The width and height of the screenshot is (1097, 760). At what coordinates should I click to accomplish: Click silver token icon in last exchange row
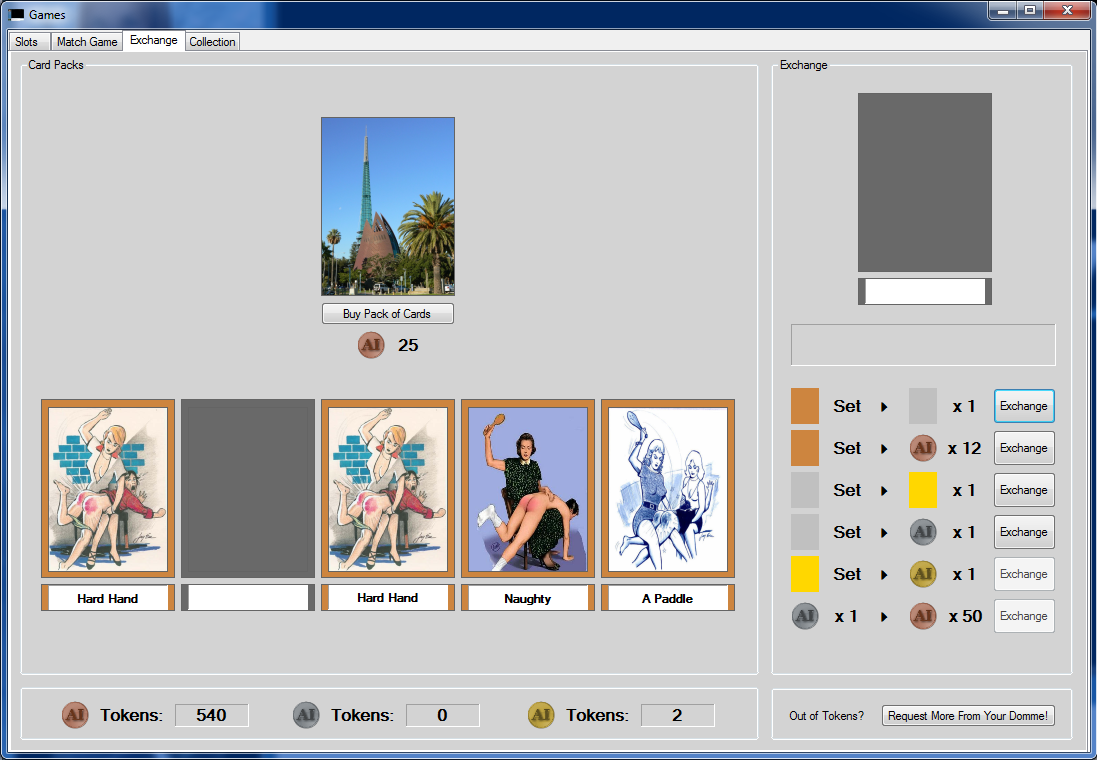tap(805, 616)
